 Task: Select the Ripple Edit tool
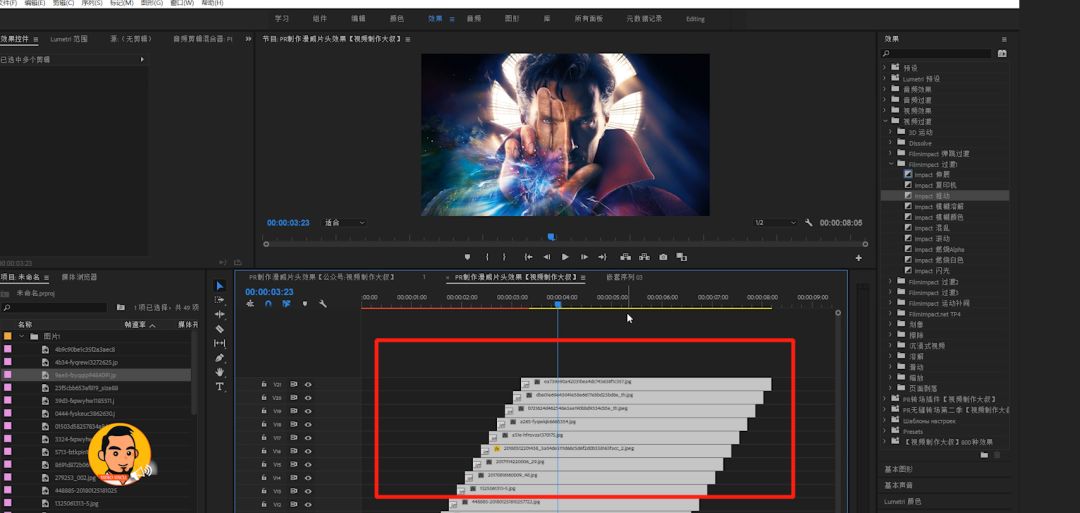pyautogui.click(x=220, y=314)
